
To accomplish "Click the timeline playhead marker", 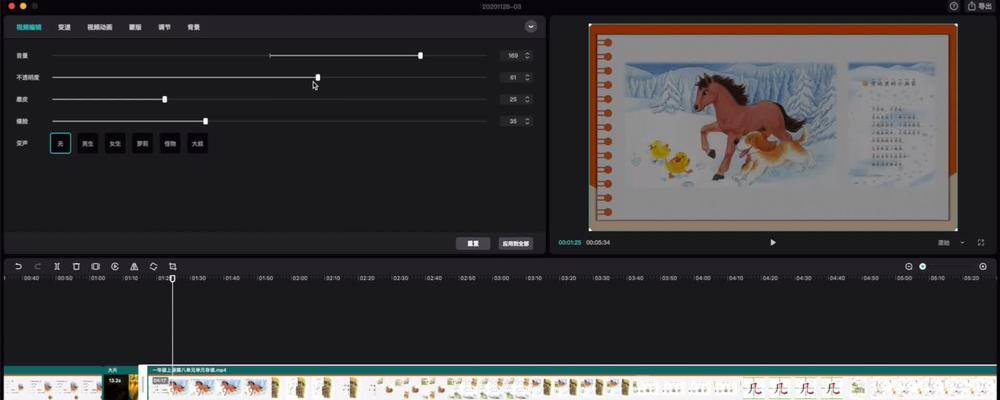I will click(x=172, y=279).
